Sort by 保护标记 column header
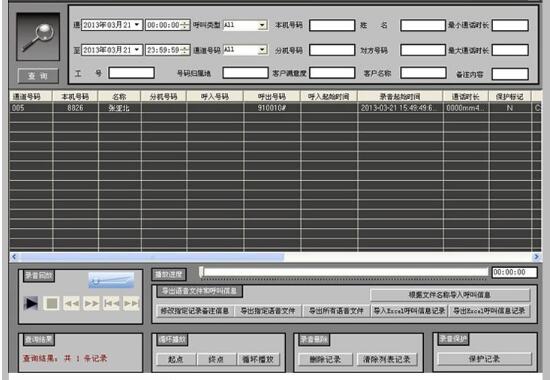Viewport: 551px width, 380px height. pyautogui.click(x=510, y=96)
